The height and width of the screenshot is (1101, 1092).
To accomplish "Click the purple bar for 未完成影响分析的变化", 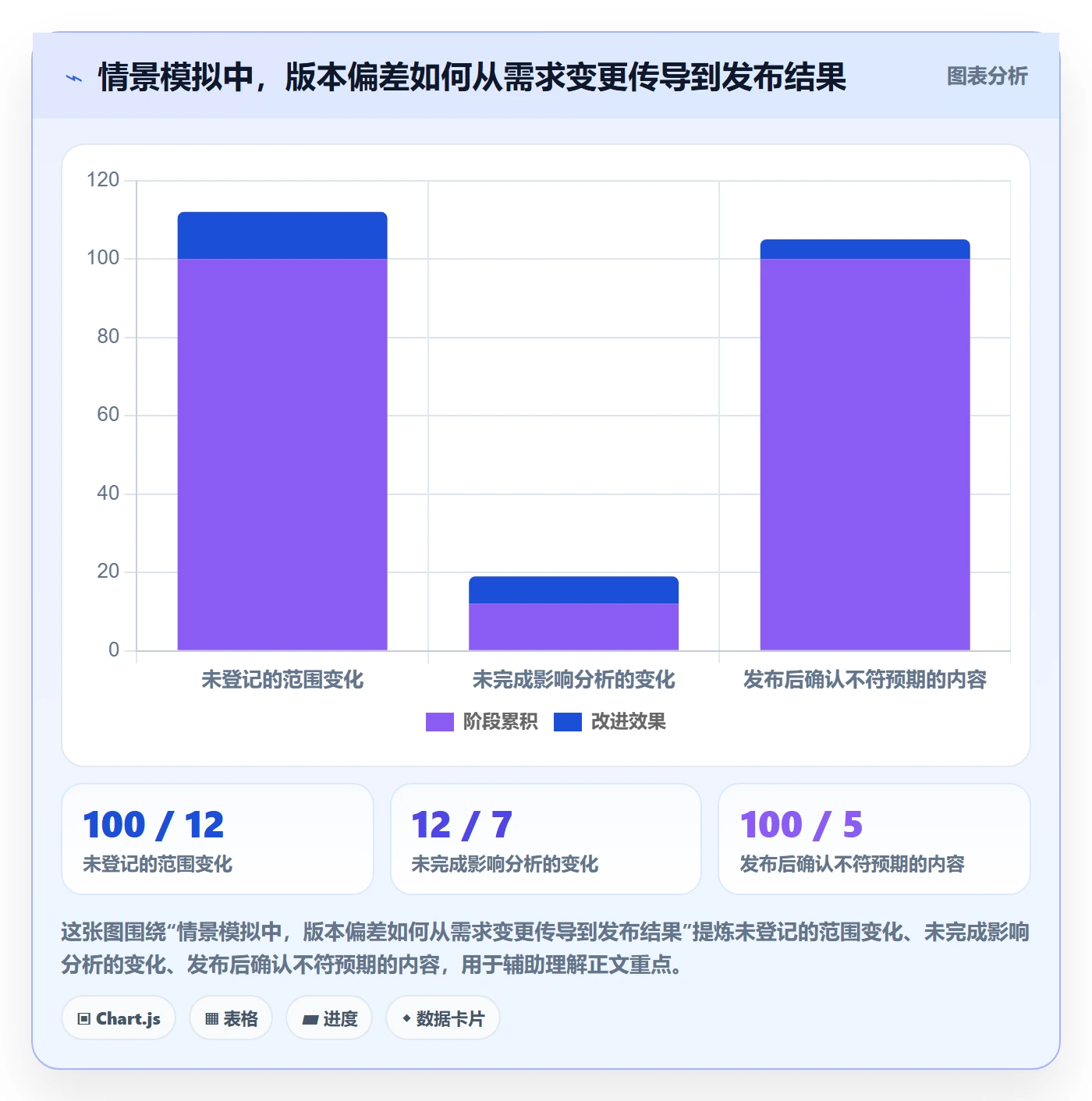I will point(573,627).
